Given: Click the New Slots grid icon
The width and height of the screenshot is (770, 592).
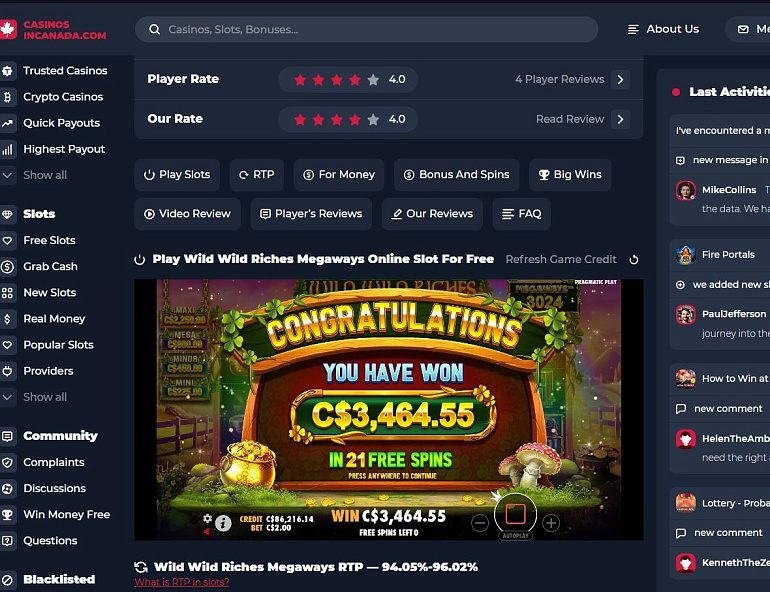Looking at the screenshot, I should (7, 293).
